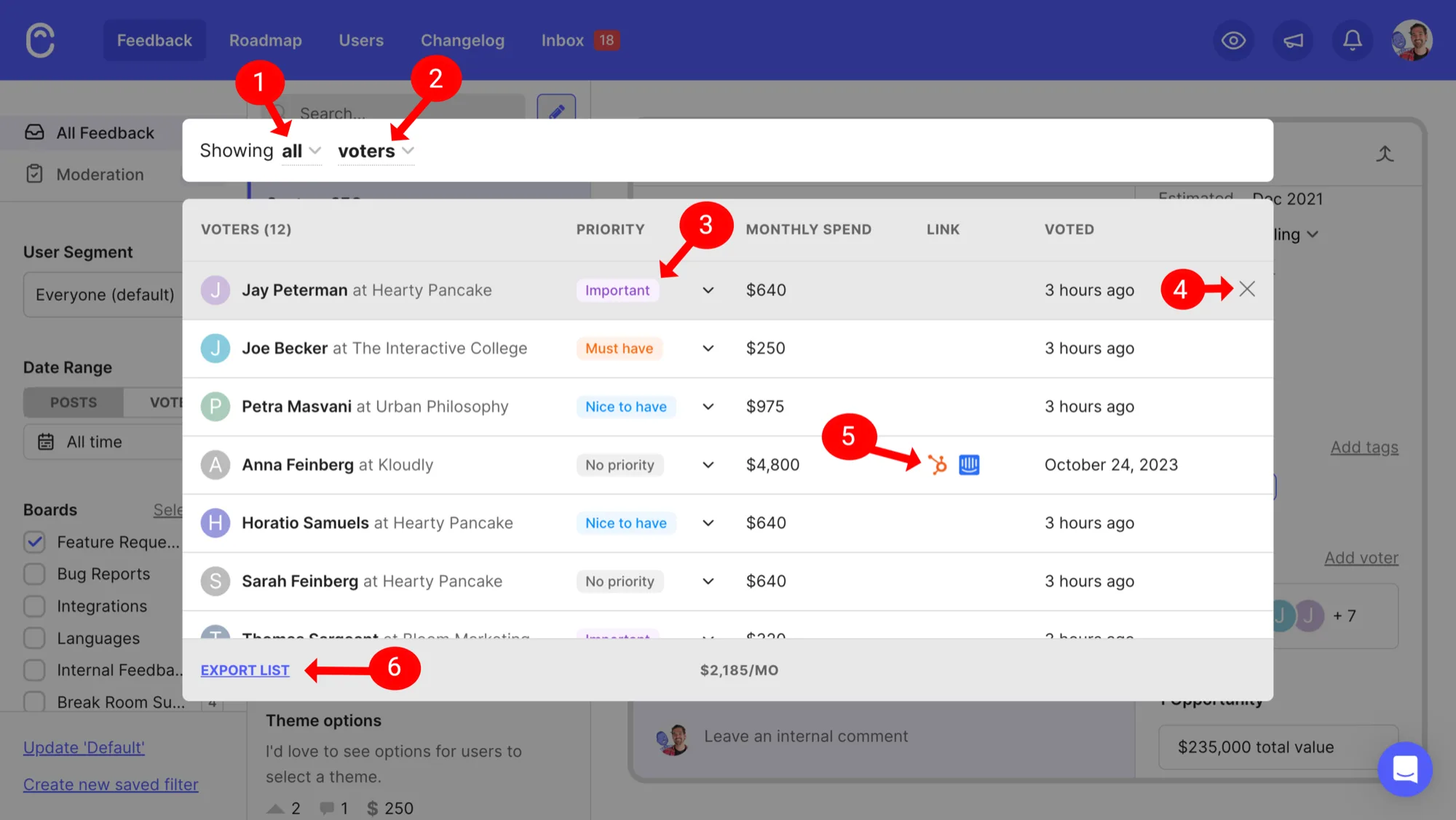Check the Internal Feedback board
This screenshot has width=1456, height=820.
click(34, 670)
